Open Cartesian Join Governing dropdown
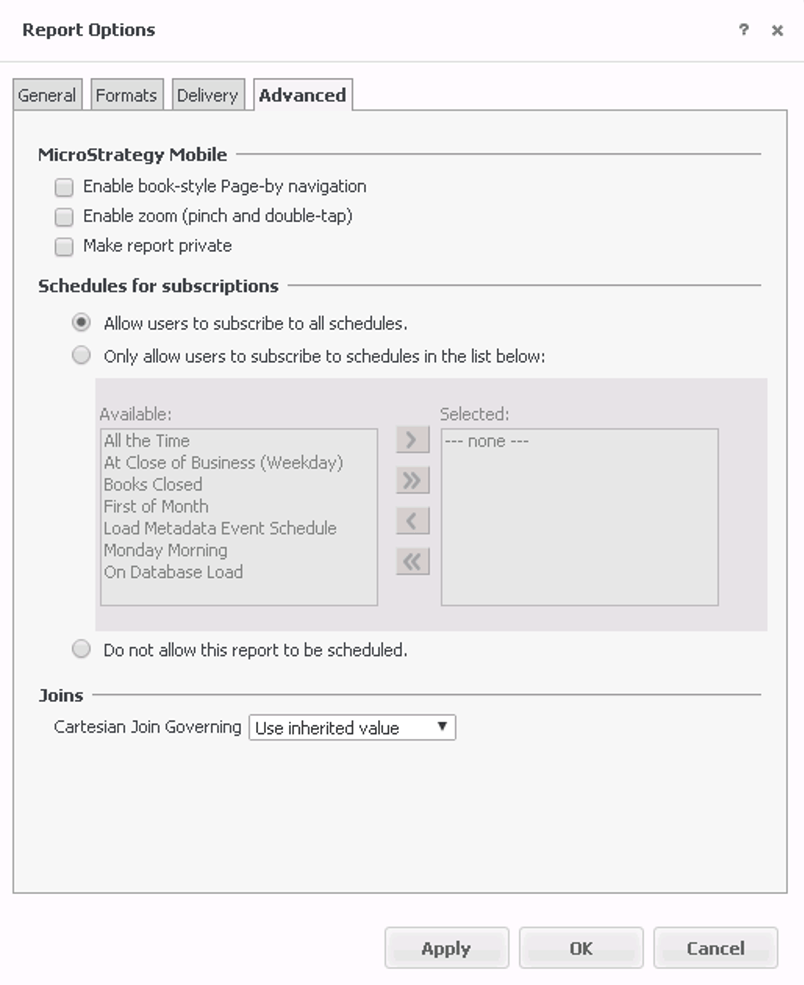The height and width of the screenshot is (985, 804). point(352,728)
